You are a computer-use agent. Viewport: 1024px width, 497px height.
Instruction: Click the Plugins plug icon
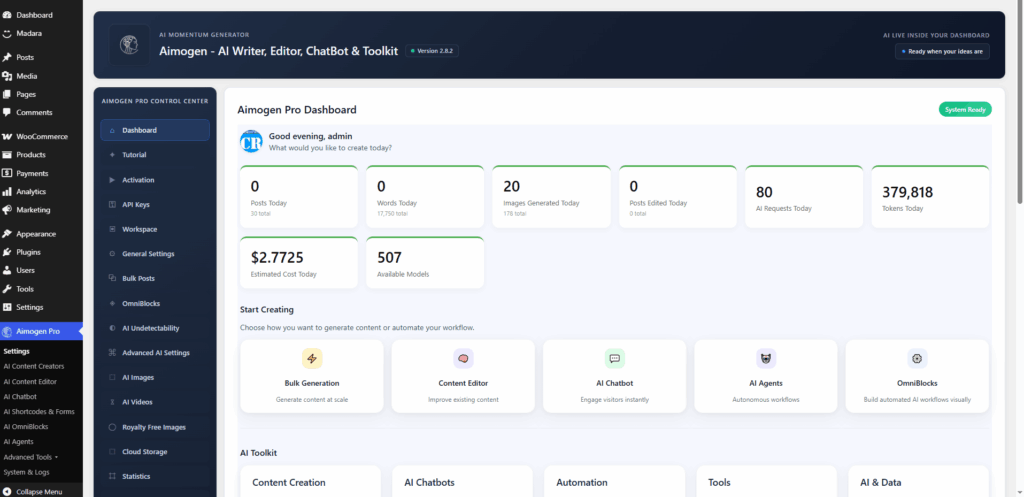point(7,252)
